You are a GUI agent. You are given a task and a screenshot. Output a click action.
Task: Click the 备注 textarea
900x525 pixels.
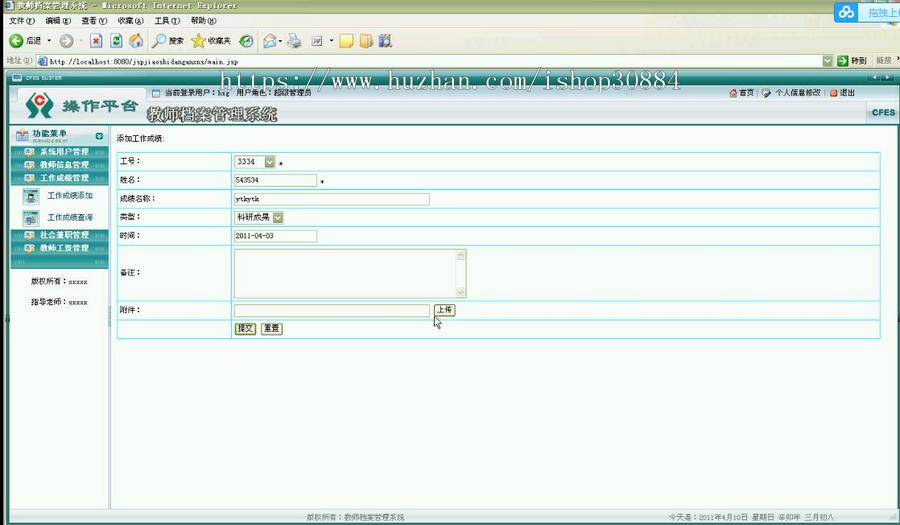350,274
